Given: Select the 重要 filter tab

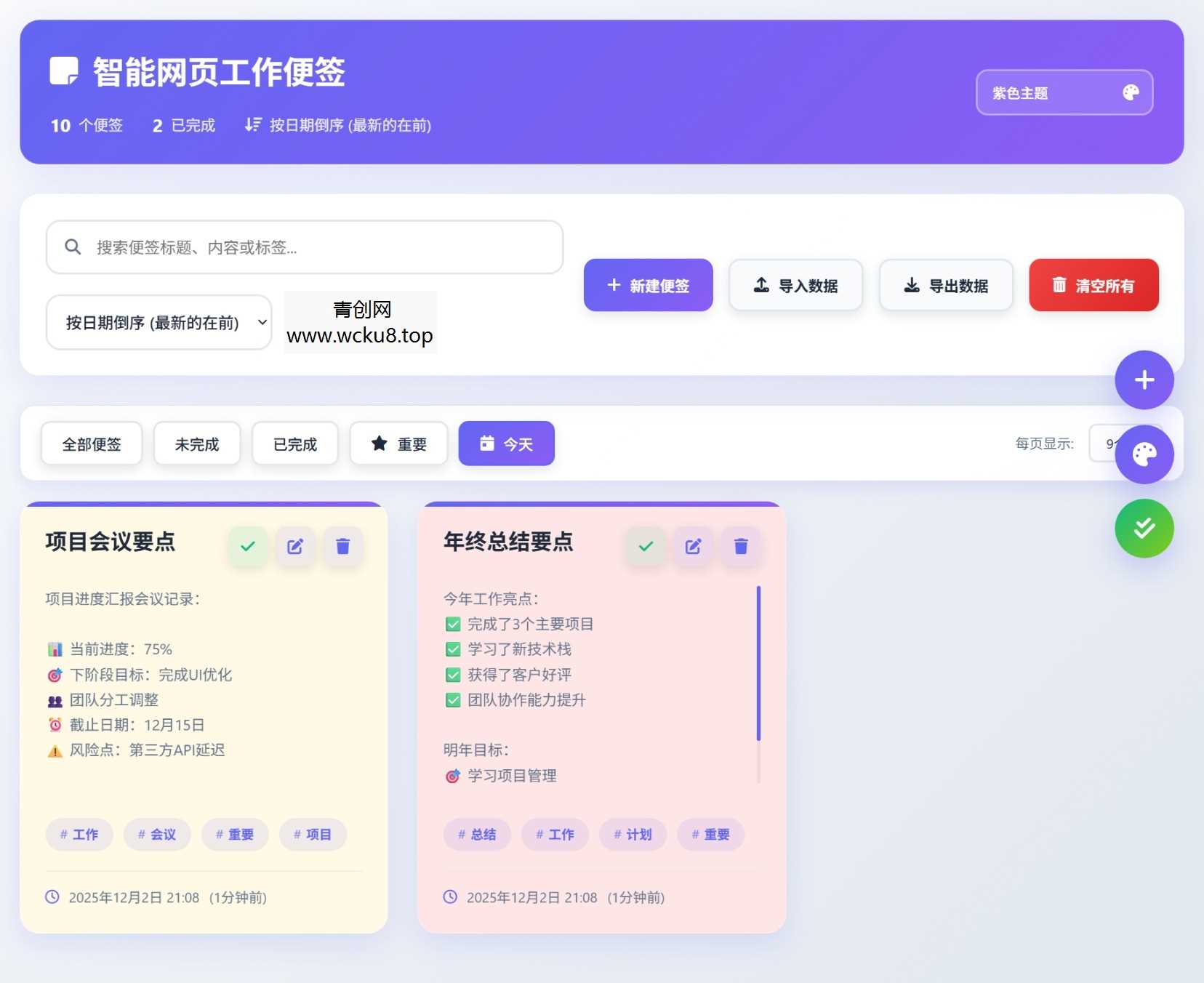Looking at the screenshot, I should pos(398,443).
